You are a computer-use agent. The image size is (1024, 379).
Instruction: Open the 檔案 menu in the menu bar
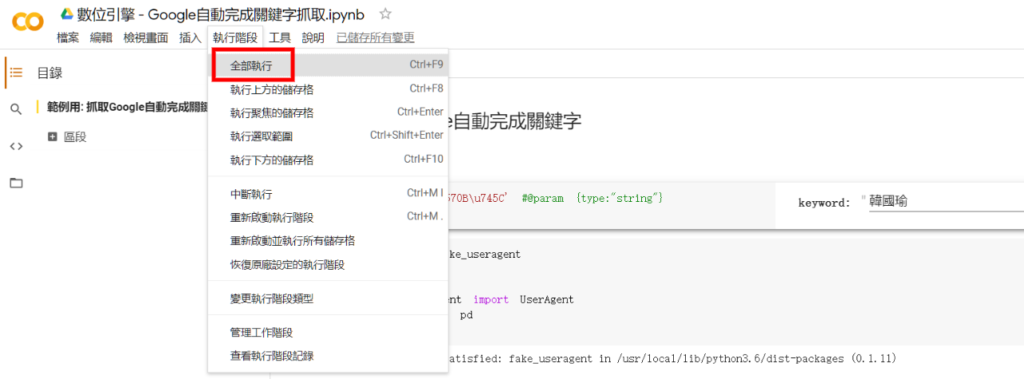click(68, 38)
